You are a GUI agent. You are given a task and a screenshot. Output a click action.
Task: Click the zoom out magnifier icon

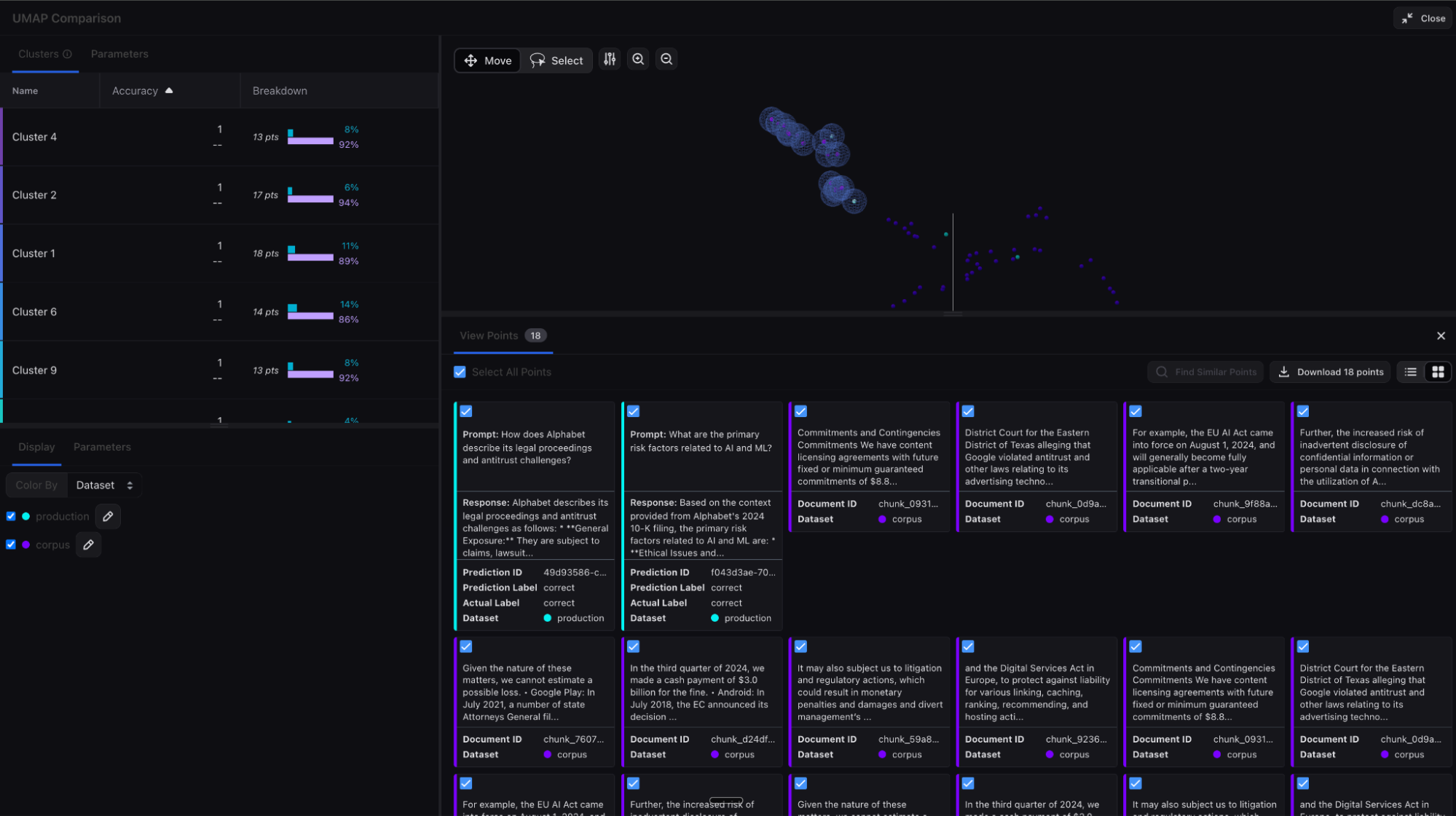point(666,60)
